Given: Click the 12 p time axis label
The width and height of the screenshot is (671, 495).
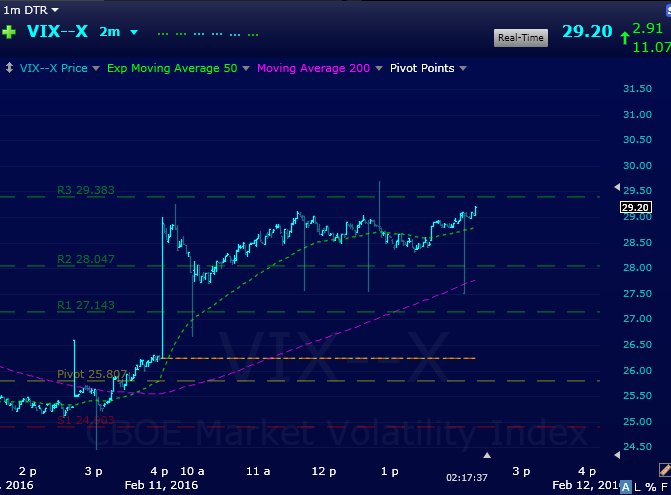Looking at the screenshot, I should click(x=324, y=471).
